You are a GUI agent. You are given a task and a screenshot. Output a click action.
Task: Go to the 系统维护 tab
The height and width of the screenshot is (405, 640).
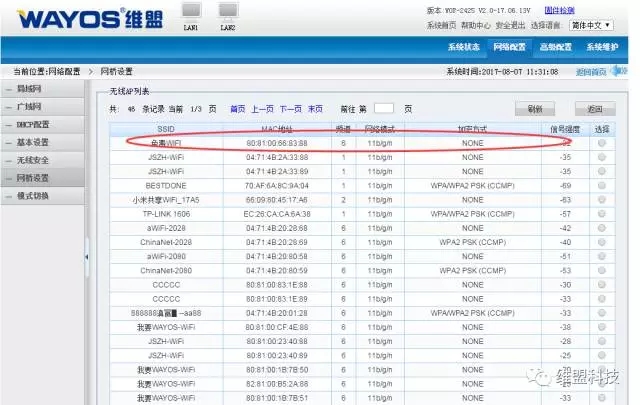[x=602, y=47]
